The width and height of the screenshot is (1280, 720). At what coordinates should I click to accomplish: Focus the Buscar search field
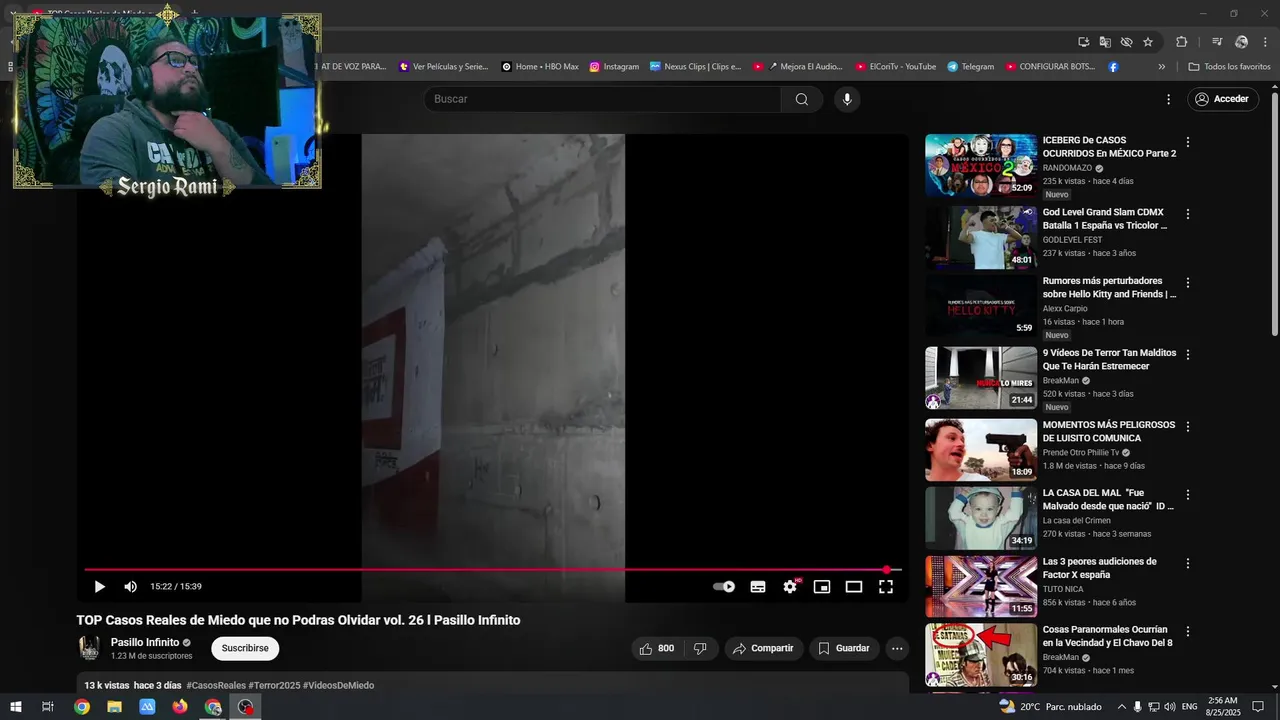tap(602, 99)
